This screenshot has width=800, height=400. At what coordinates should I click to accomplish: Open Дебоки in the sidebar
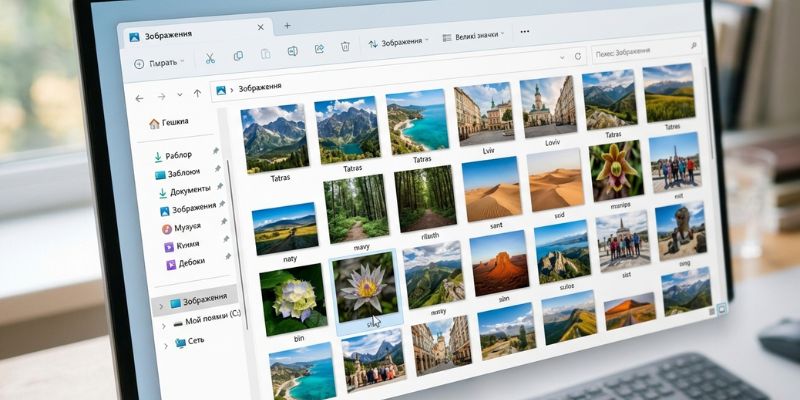pyautogui.click(x=185, y=264)
